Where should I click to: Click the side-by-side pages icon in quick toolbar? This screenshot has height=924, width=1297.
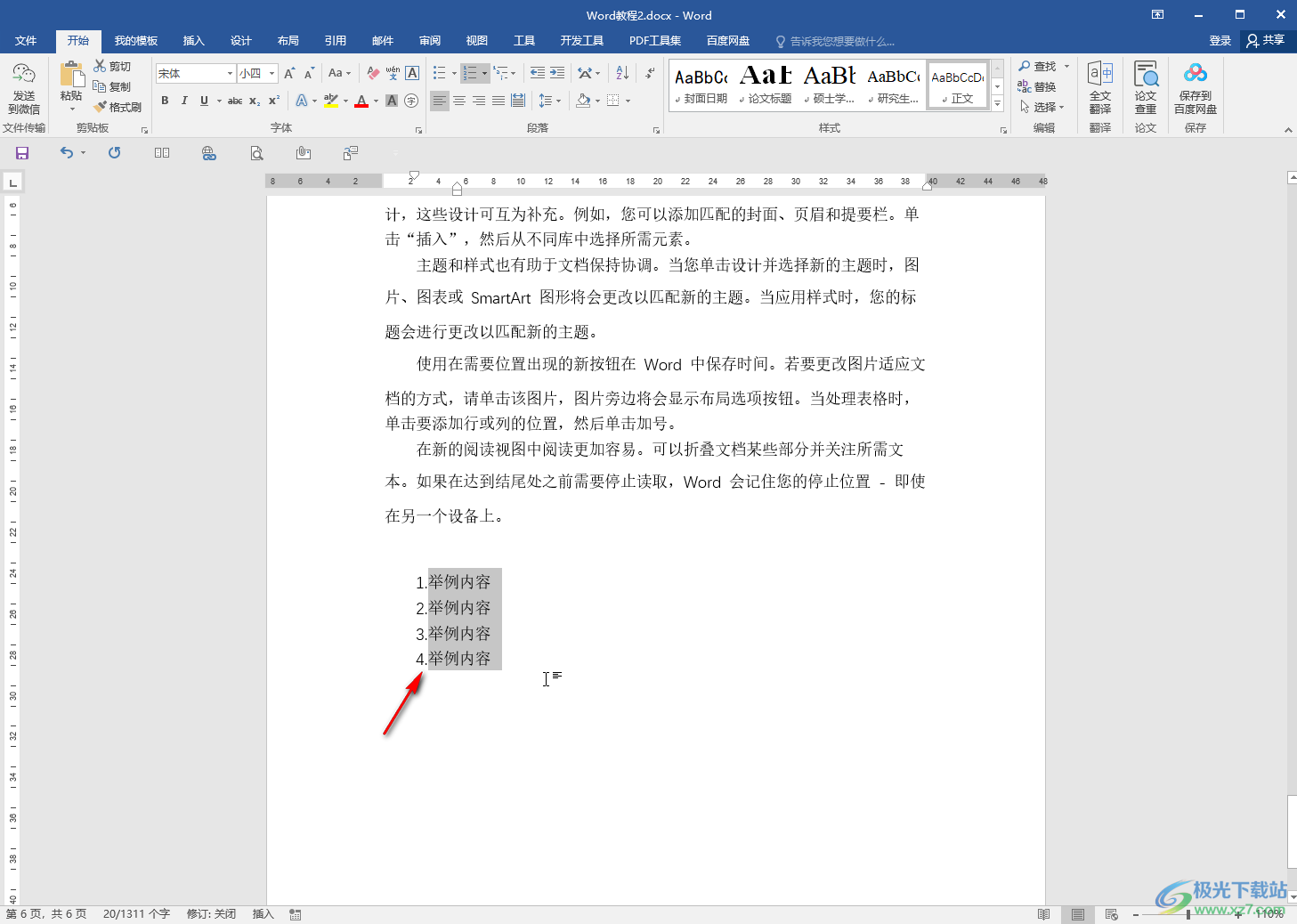coord(162,153)
